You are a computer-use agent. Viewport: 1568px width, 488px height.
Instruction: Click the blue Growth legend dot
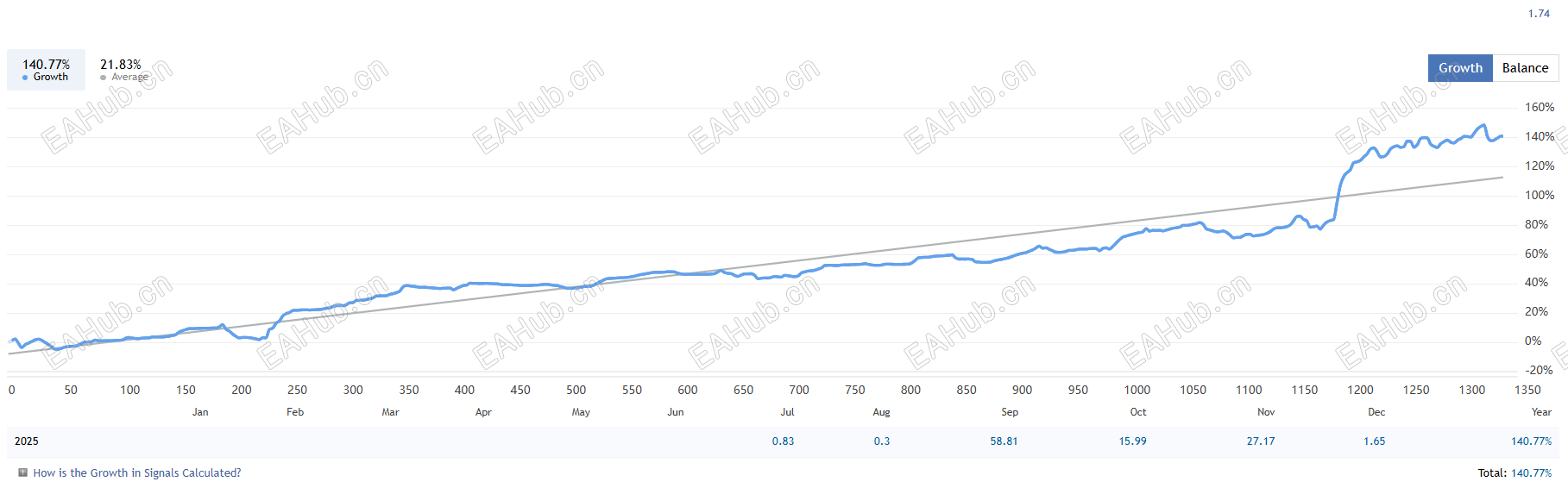pyautogui.click(x=25, y=78)
